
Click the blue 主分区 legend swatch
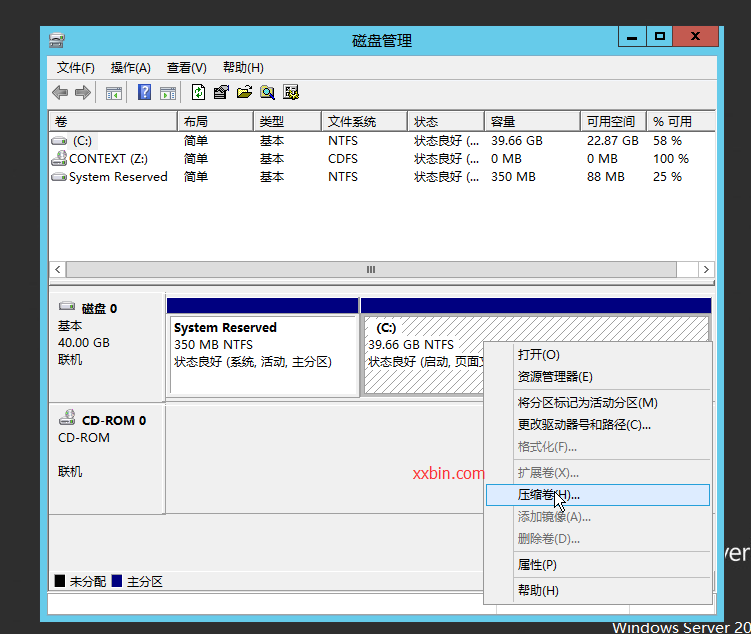pyautogui.click(x=117, y=581)
